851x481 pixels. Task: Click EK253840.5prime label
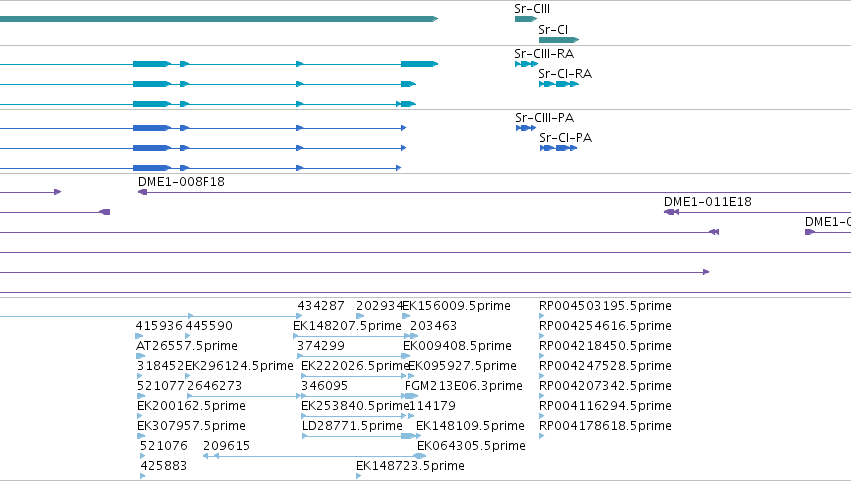(x=354, y=406)
